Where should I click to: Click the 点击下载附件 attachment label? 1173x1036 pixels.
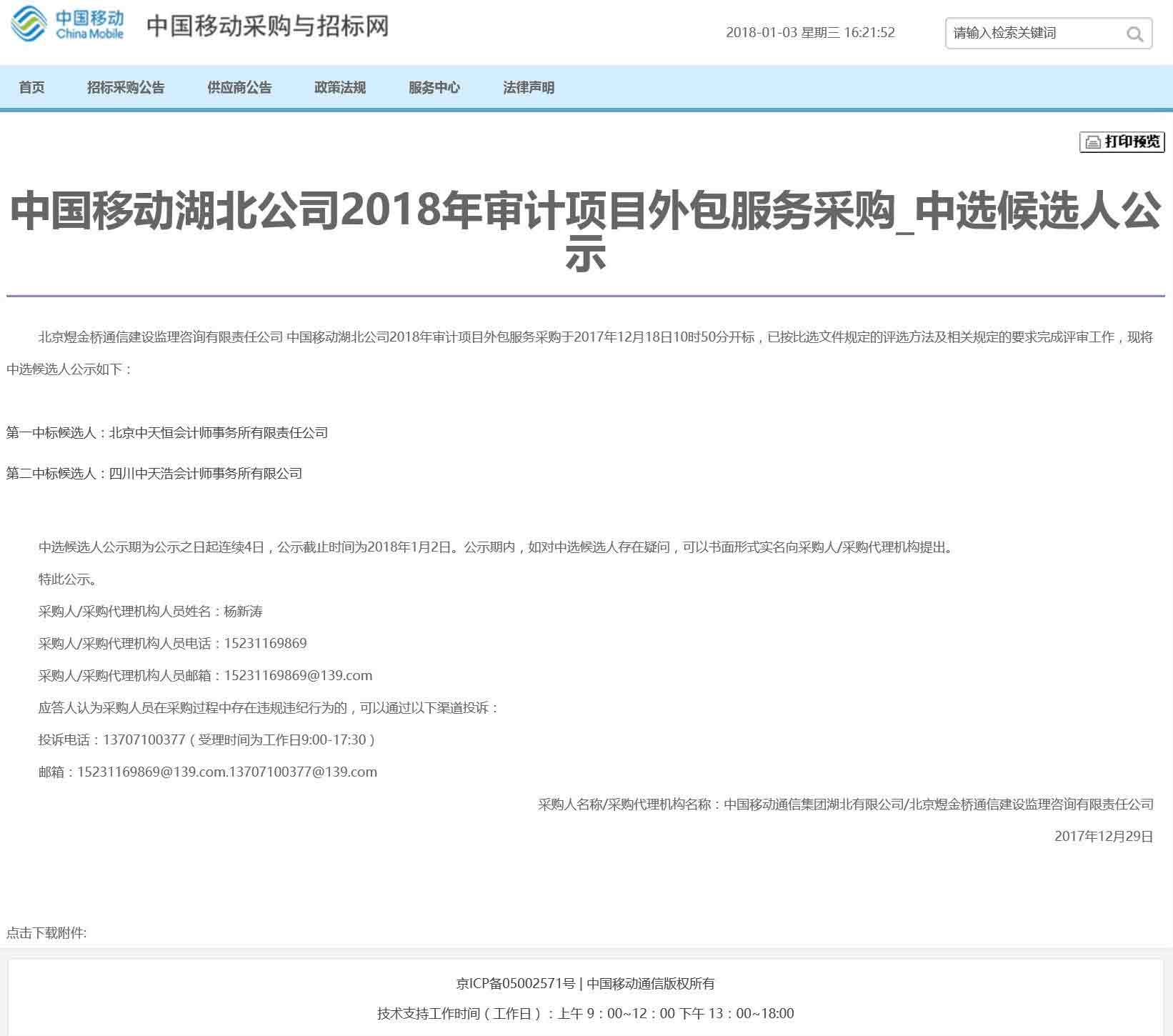point(46,932)
